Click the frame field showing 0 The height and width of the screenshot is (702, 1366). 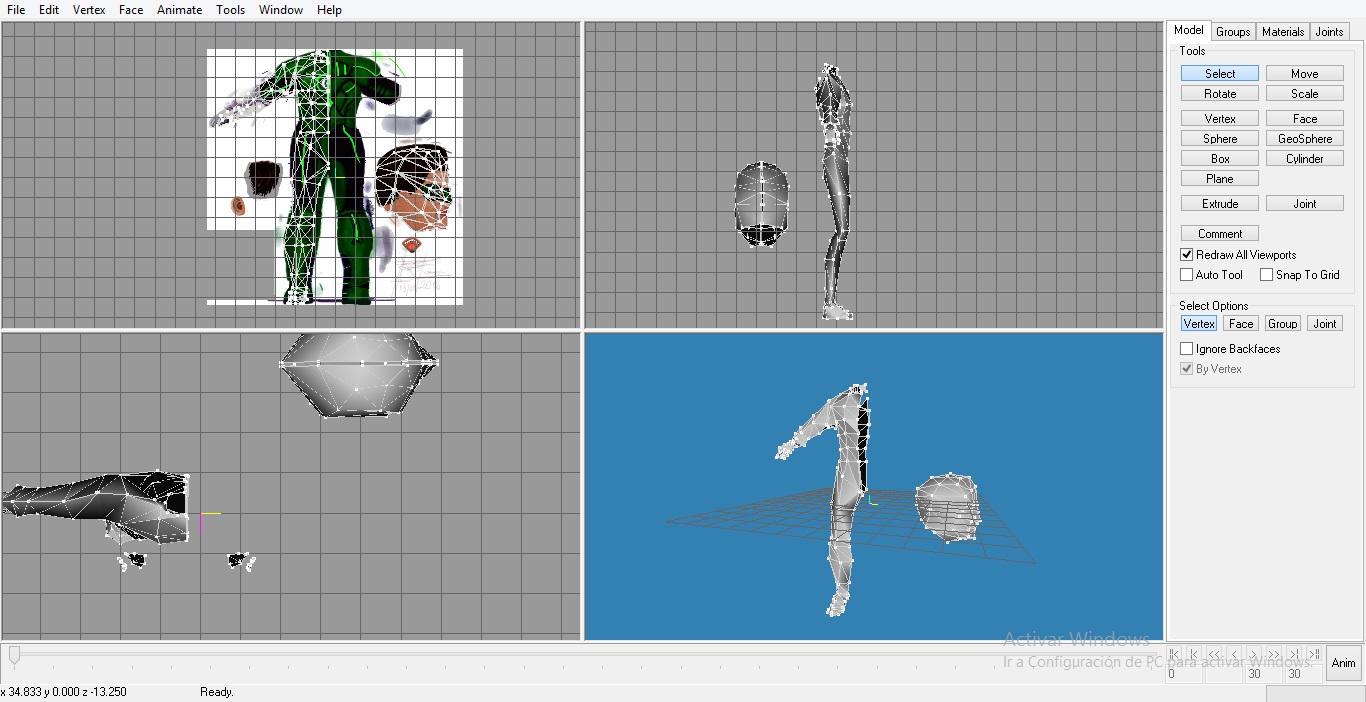point(1184,674)
